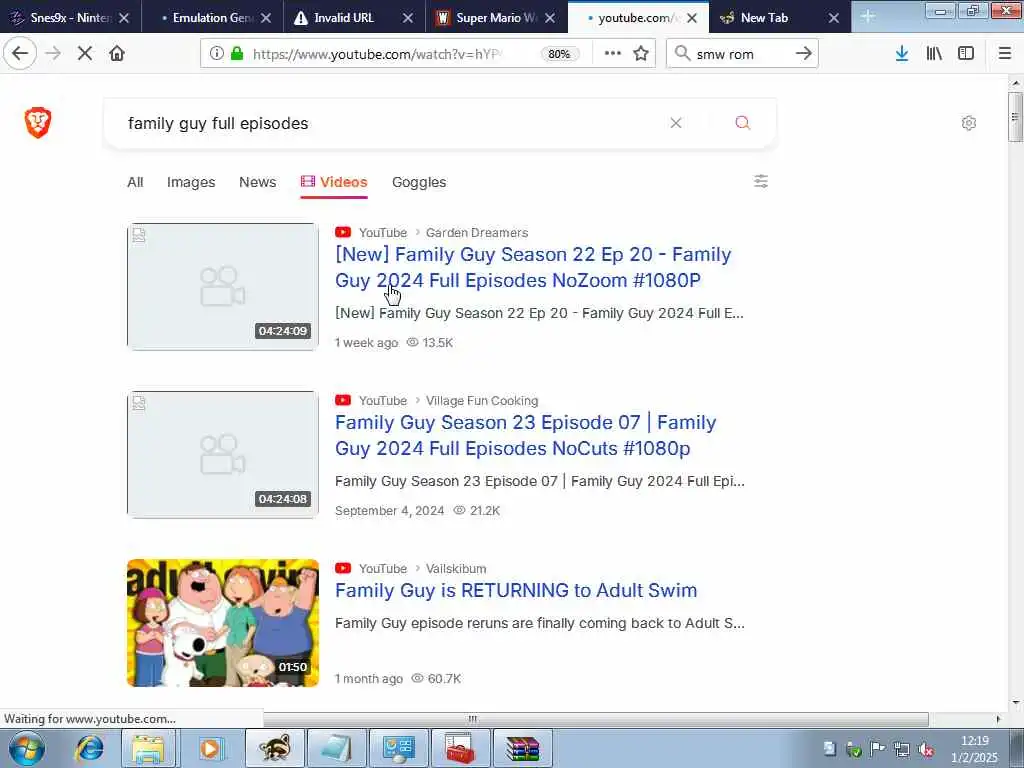Click the 80% zoom level indicator

tap(559, 54)
